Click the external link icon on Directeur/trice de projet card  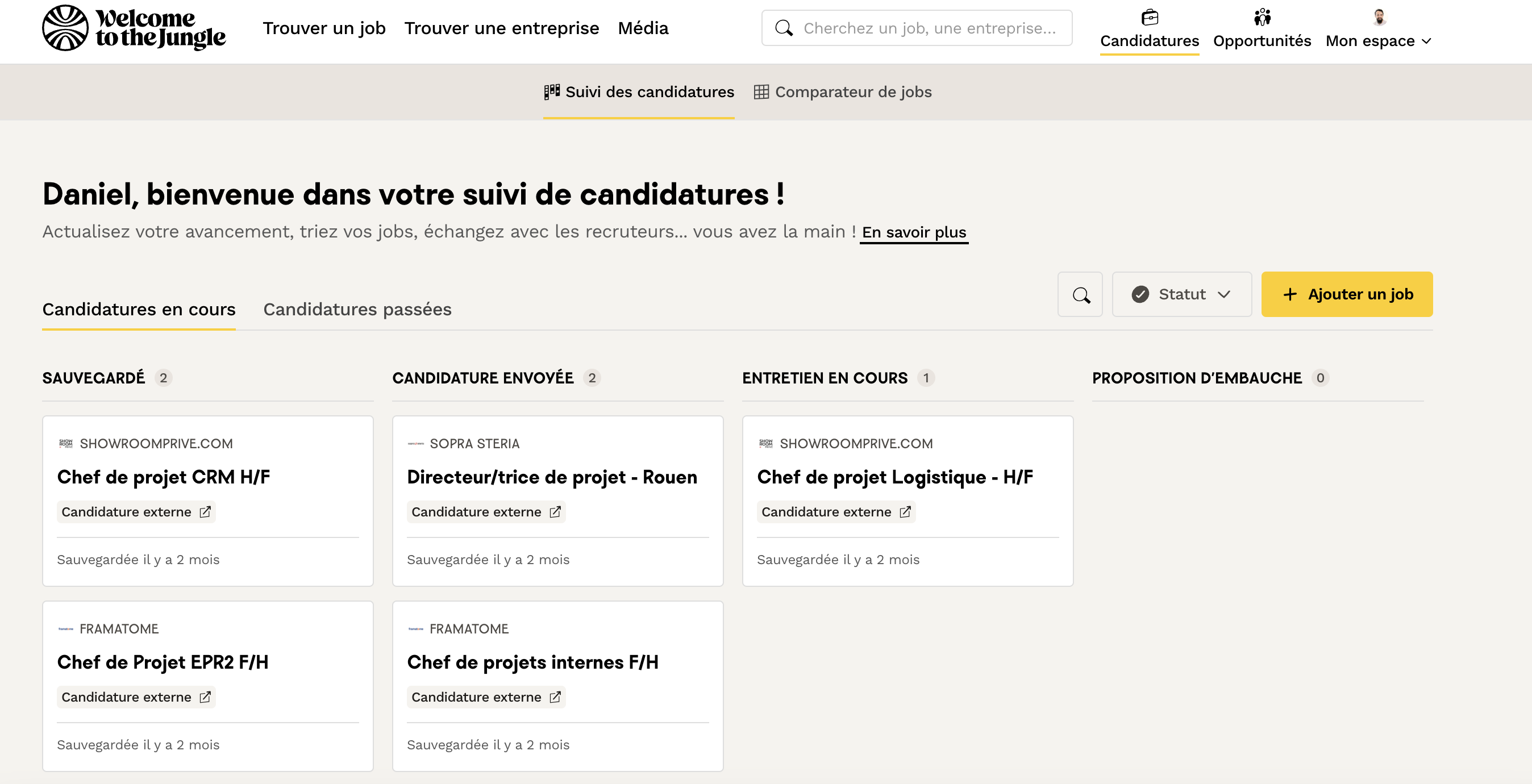pos(555,512)
